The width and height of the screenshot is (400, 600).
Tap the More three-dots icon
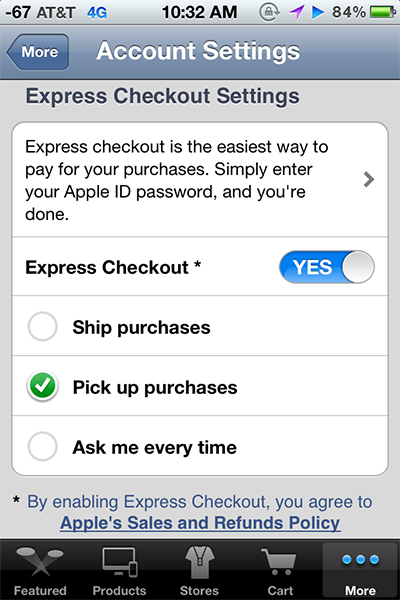coord(360,560)
